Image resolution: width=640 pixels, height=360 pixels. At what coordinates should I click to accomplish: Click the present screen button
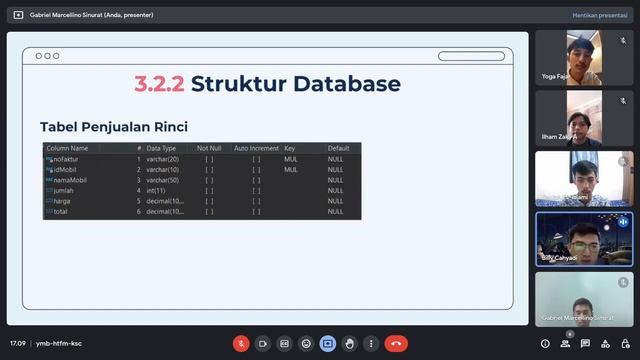[x=328, y=344]
